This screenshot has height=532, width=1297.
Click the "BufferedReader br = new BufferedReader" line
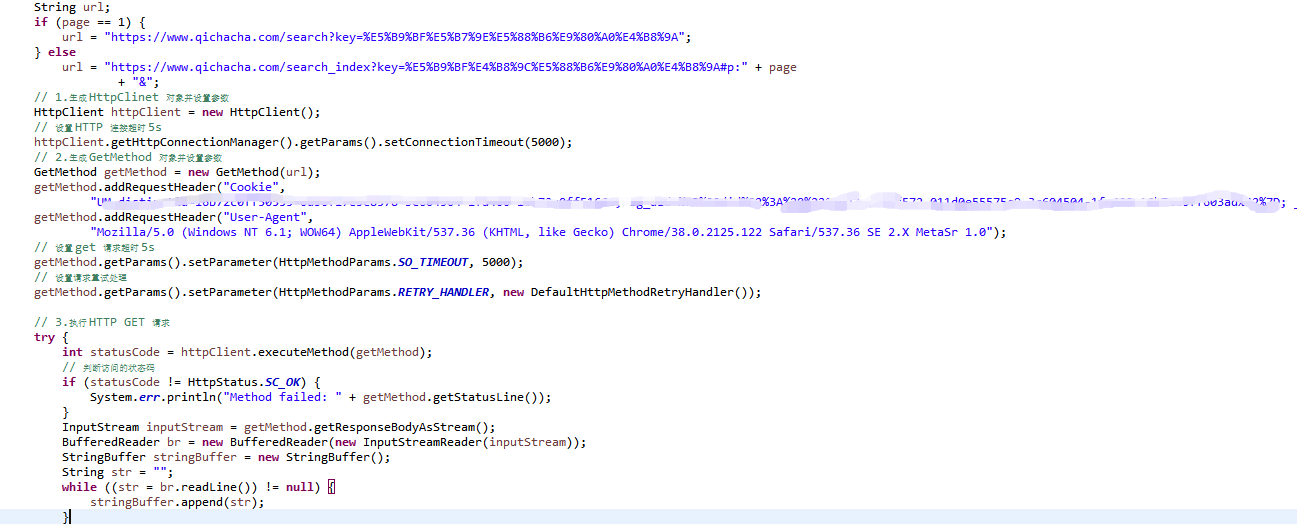click(x=324, y=442)
